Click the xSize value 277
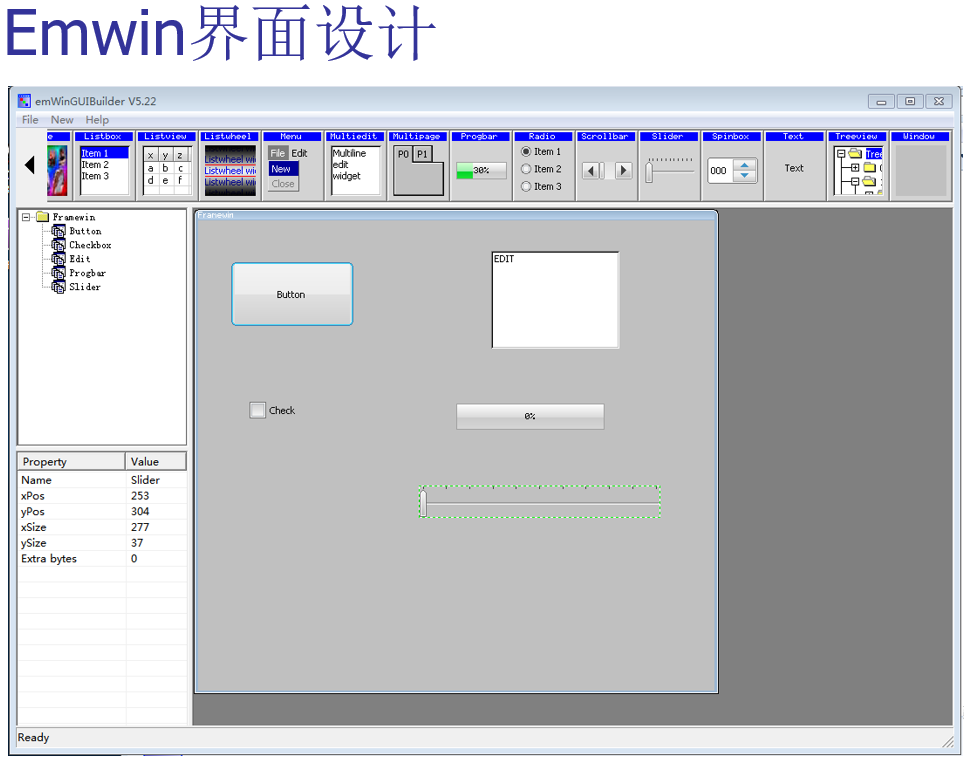Viewport: 964px width, 760px height. coord(140,527)
